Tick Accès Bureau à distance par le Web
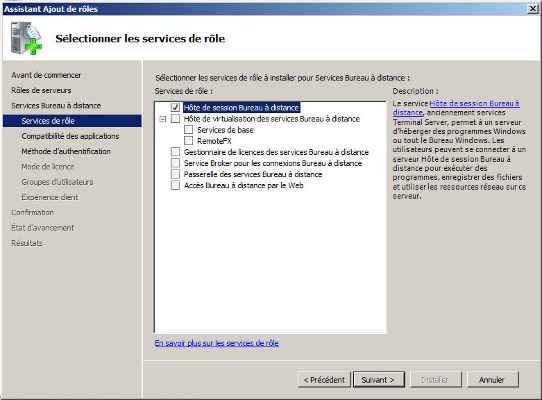The height and width of the screenshot is (400, 542). coord(176,185)
